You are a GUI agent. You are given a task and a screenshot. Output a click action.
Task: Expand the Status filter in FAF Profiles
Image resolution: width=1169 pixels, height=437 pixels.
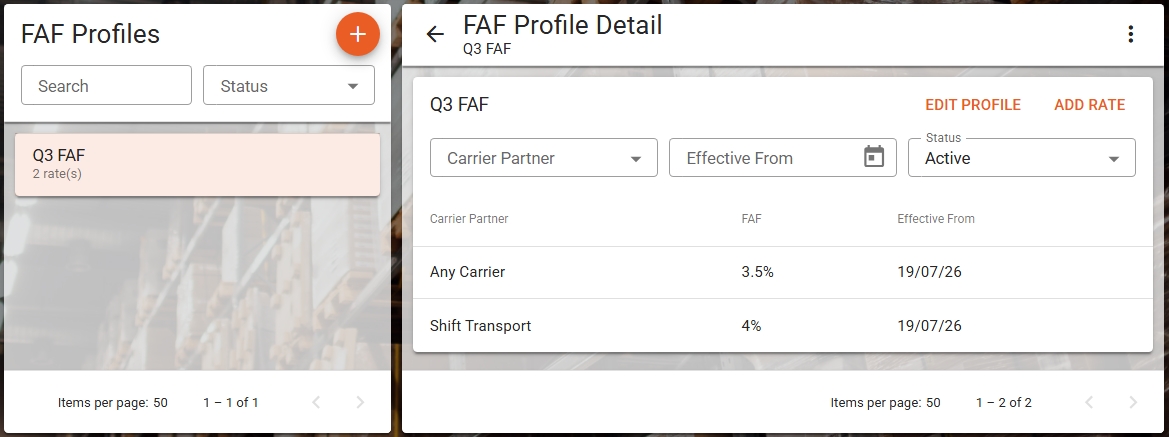click(x=289, y=86)
